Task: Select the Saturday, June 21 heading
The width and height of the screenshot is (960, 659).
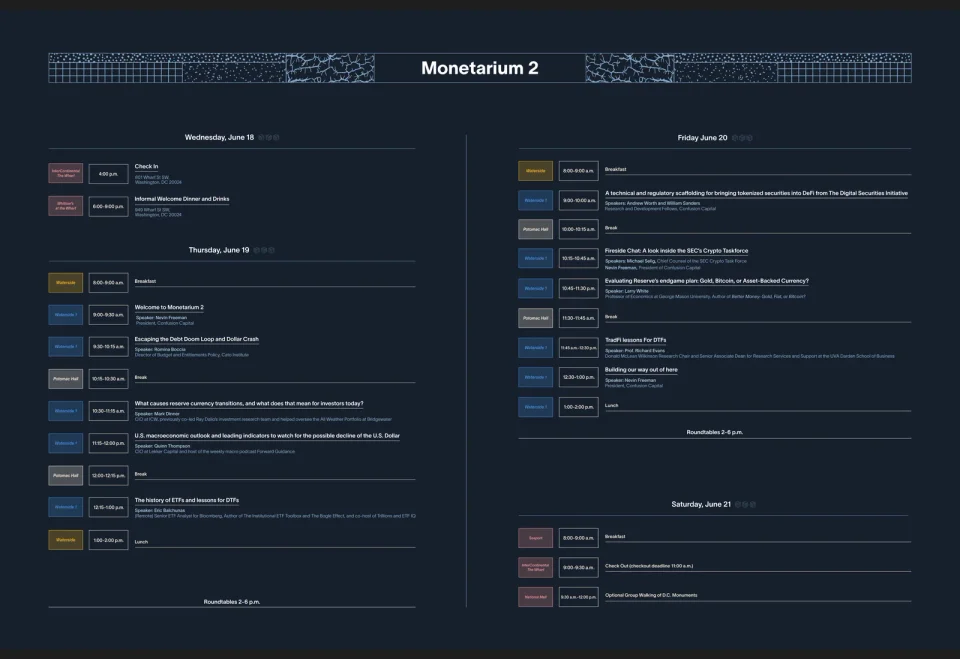Action: click(701, 504)
